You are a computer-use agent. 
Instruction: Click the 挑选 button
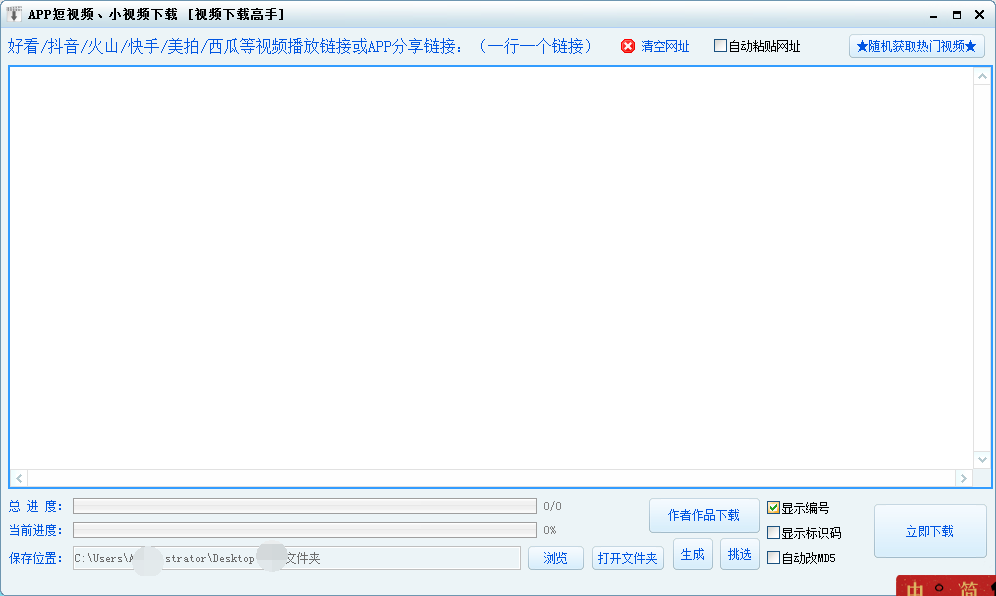click(739, 555)
